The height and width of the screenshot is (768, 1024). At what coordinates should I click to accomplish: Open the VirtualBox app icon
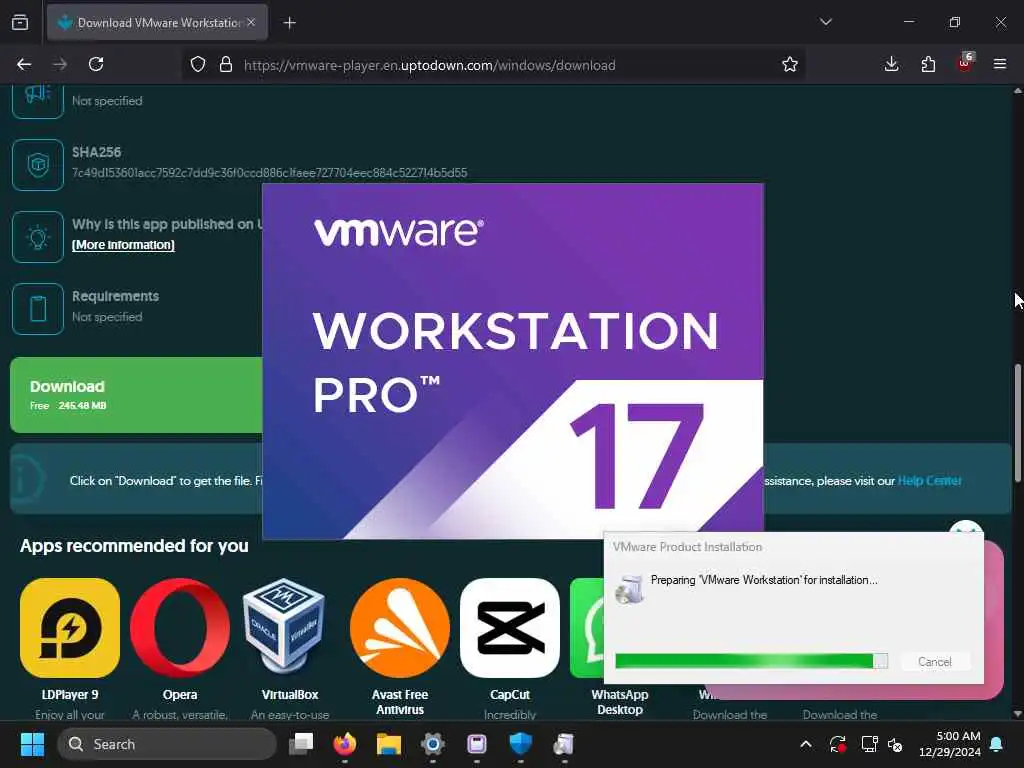click(x=284, y=628)
